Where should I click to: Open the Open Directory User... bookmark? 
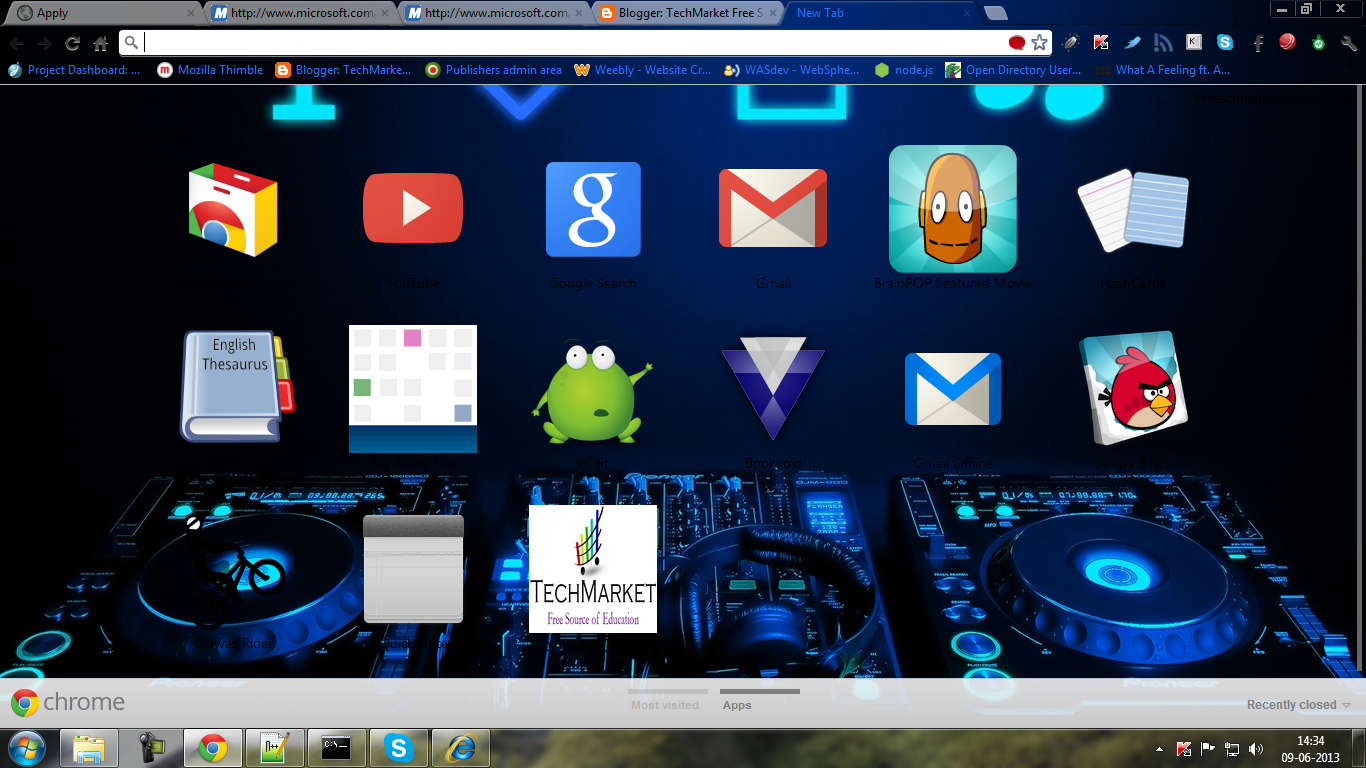point(1013,70)
